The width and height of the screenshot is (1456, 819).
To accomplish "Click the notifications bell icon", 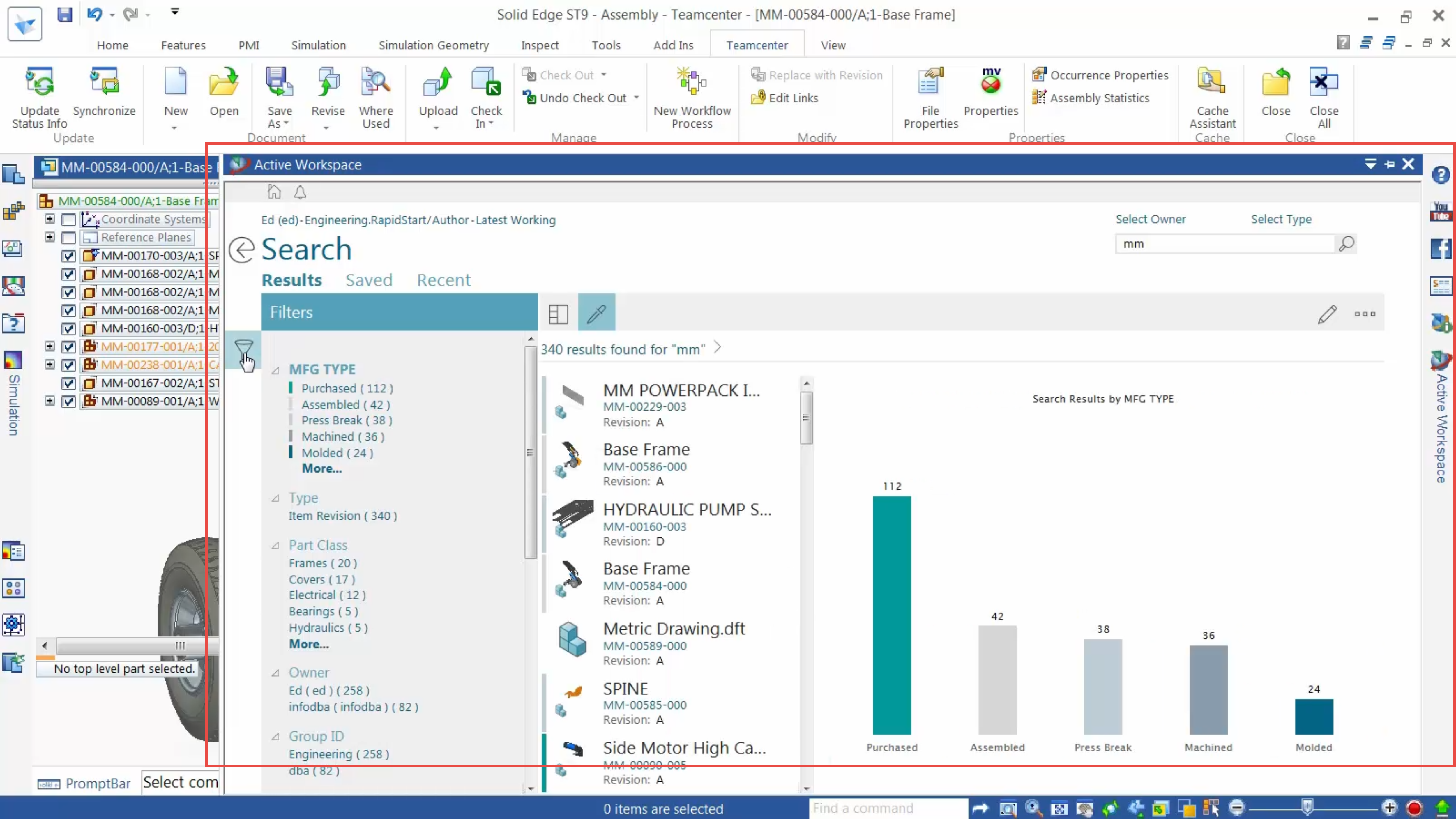I will (x=300, y=192).
